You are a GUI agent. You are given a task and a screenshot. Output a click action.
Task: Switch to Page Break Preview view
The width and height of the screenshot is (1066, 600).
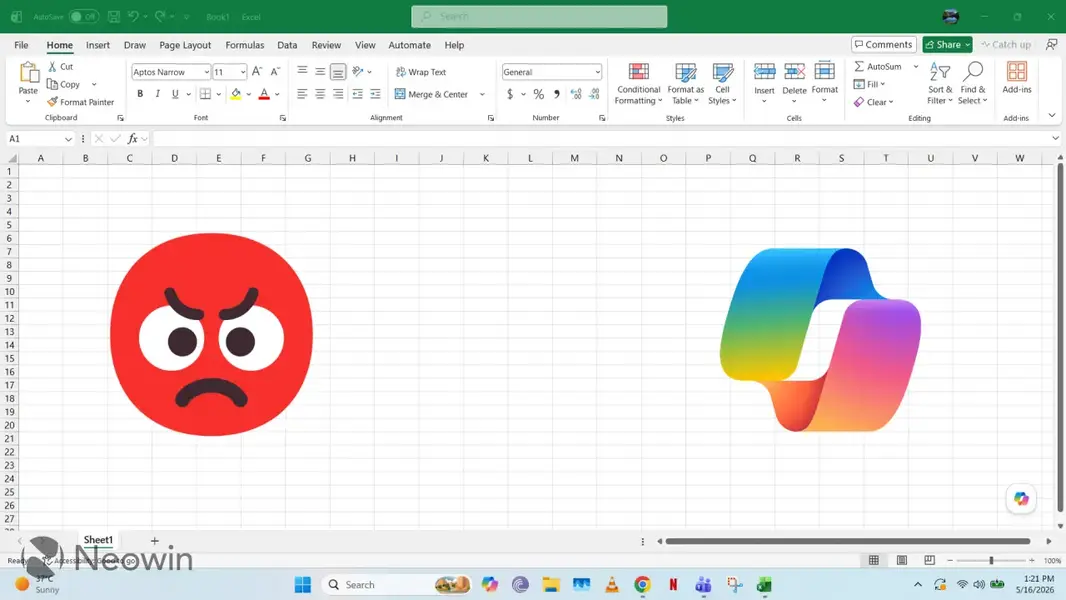(x=929, y=560)
